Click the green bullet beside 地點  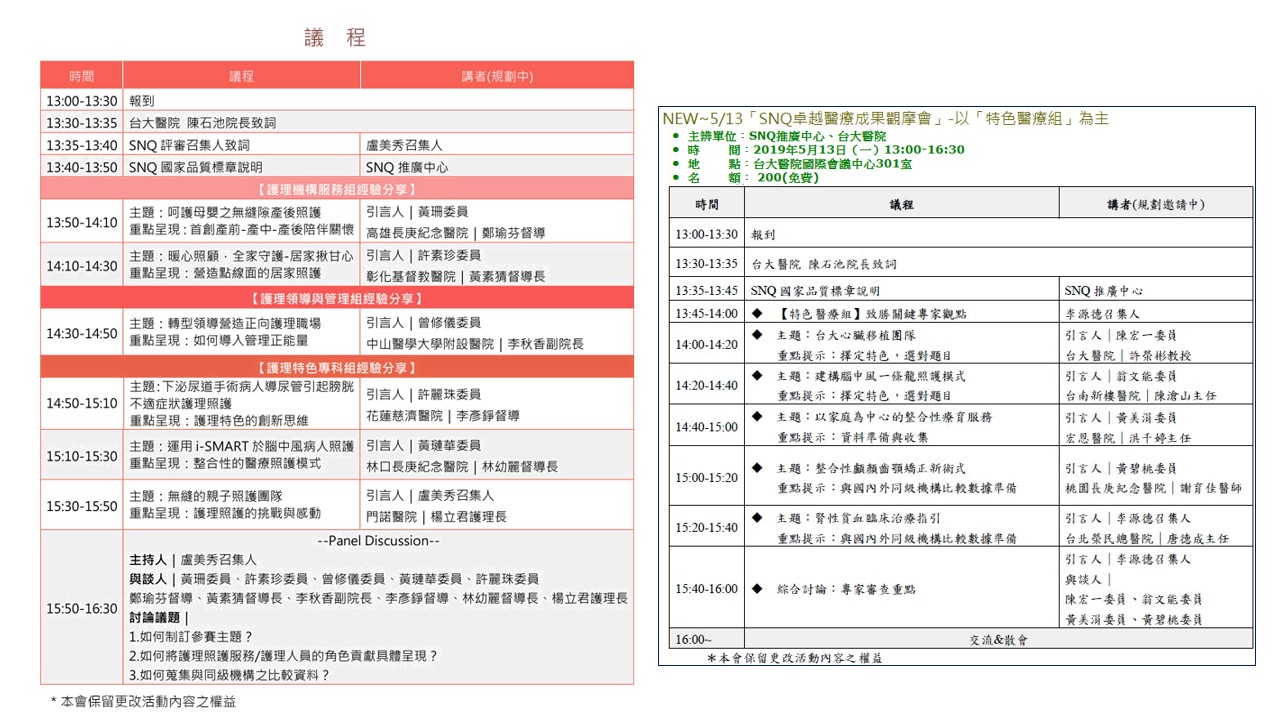[x=677, y=164]
